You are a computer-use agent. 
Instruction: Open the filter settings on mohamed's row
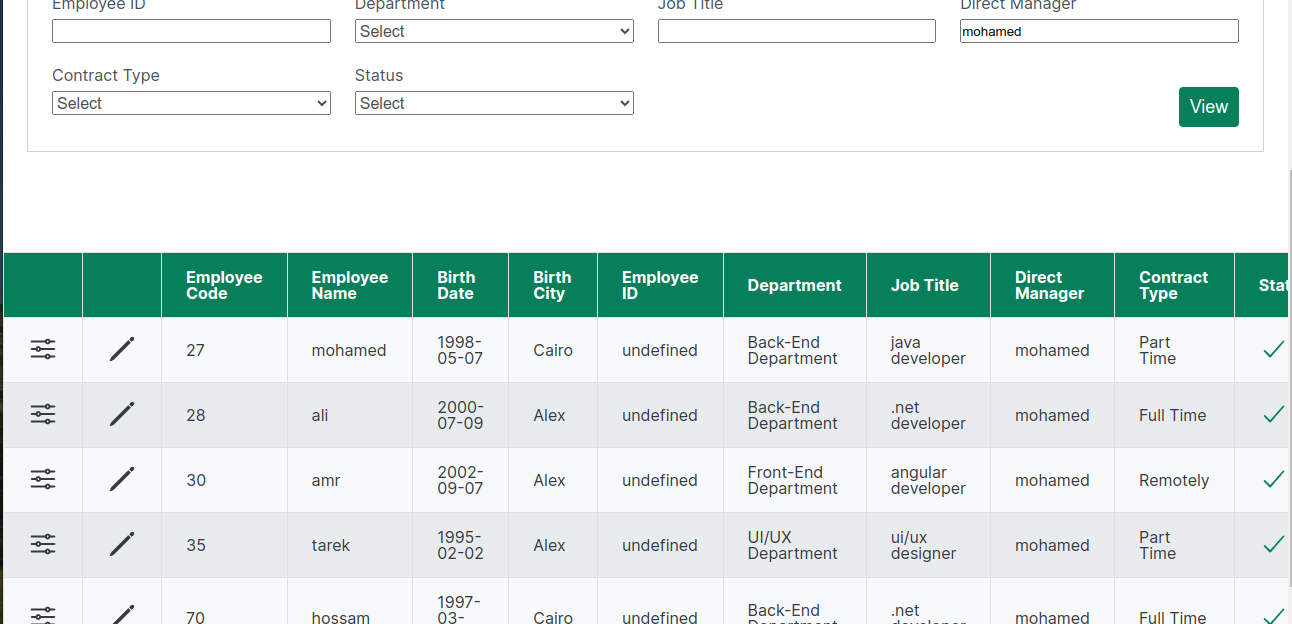tap(42, 349)
